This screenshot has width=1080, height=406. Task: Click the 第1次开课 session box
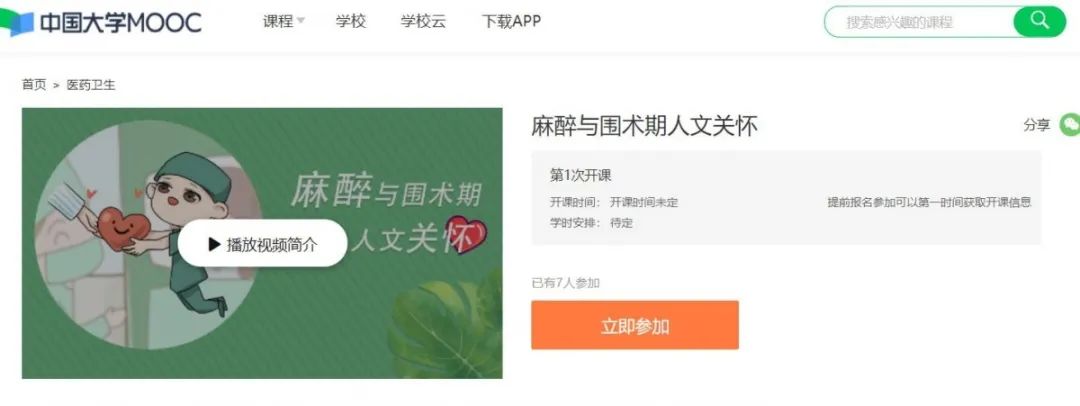pyautogui.click(x=786, y=198)
